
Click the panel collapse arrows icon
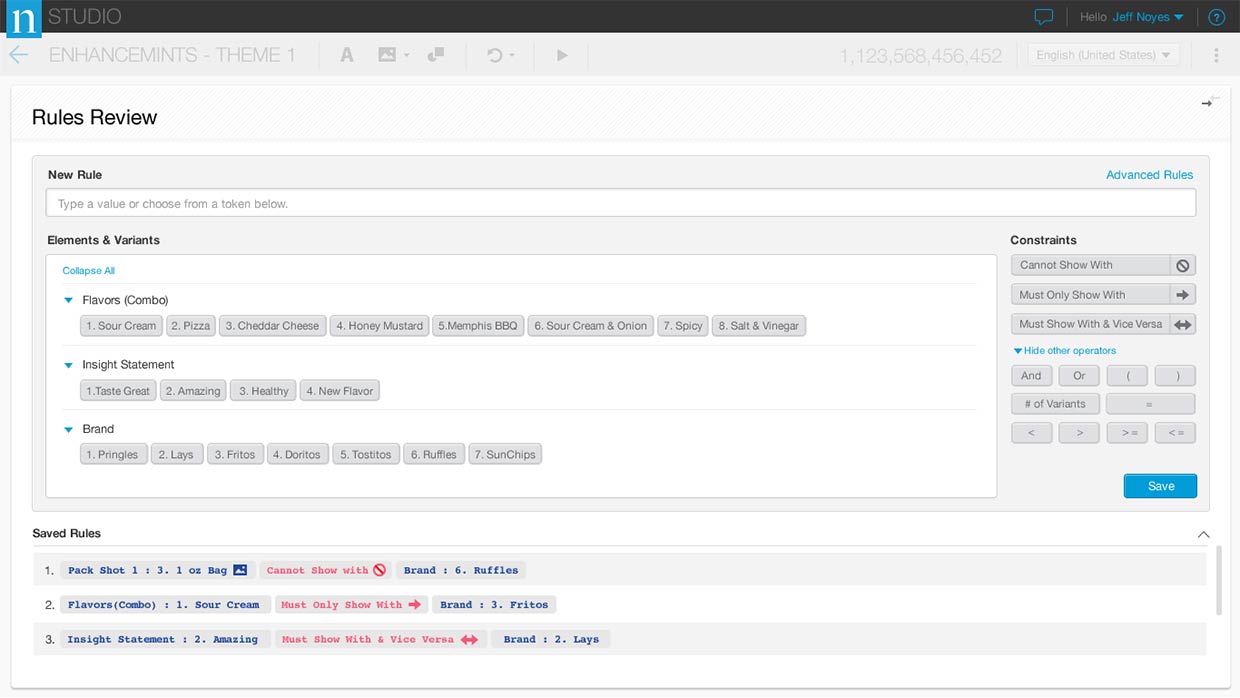1210,101
